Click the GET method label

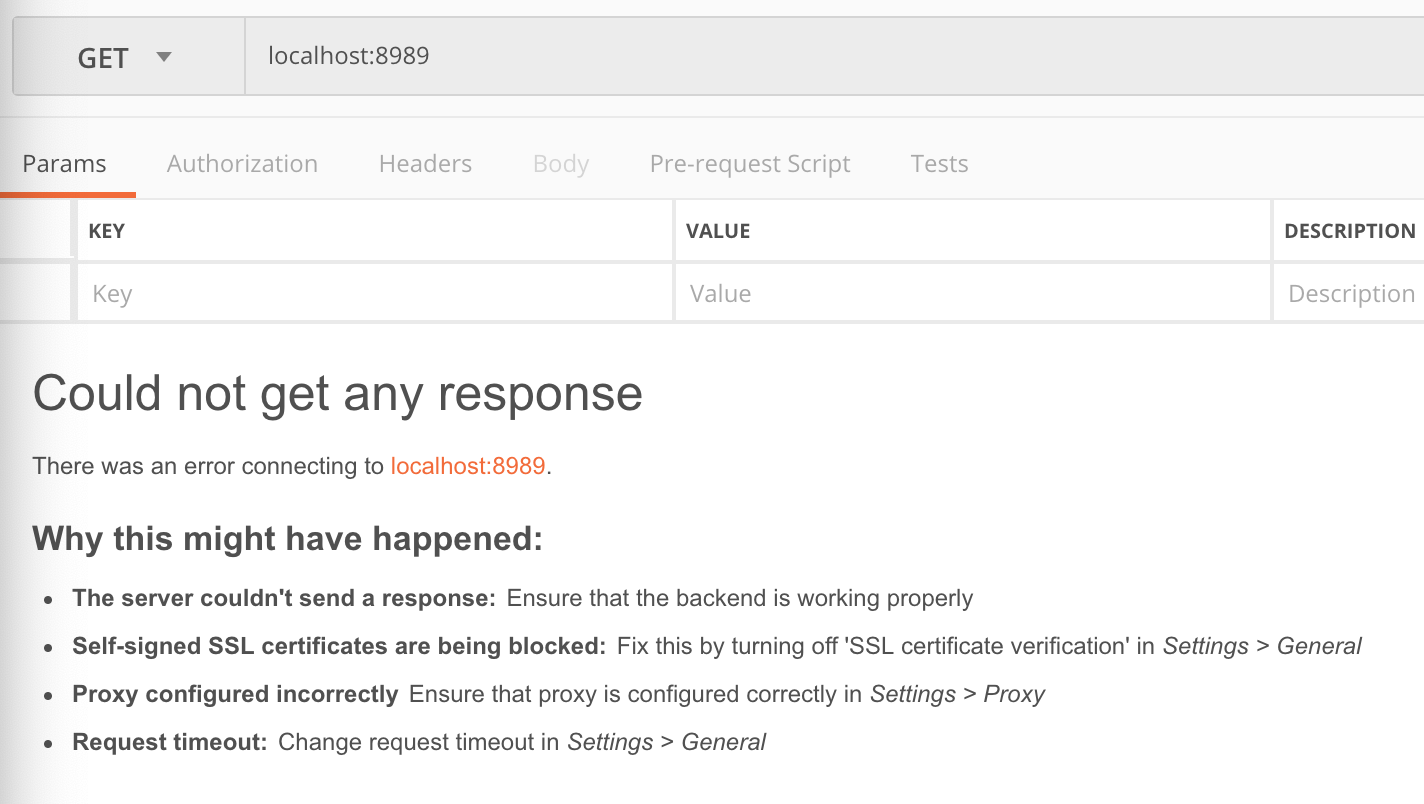point(102,57)
